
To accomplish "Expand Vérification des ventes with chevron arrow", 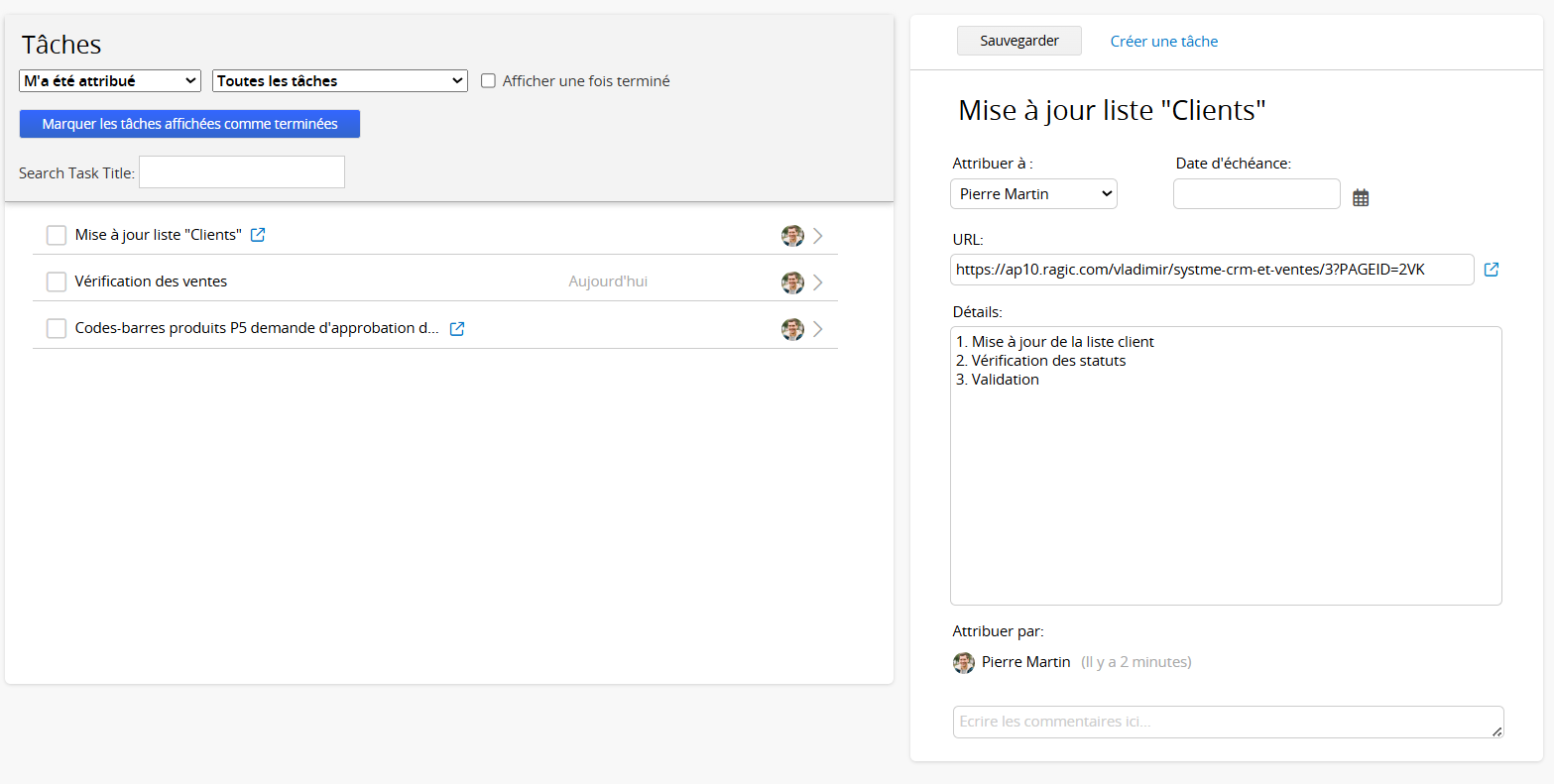I will point(818,282).
